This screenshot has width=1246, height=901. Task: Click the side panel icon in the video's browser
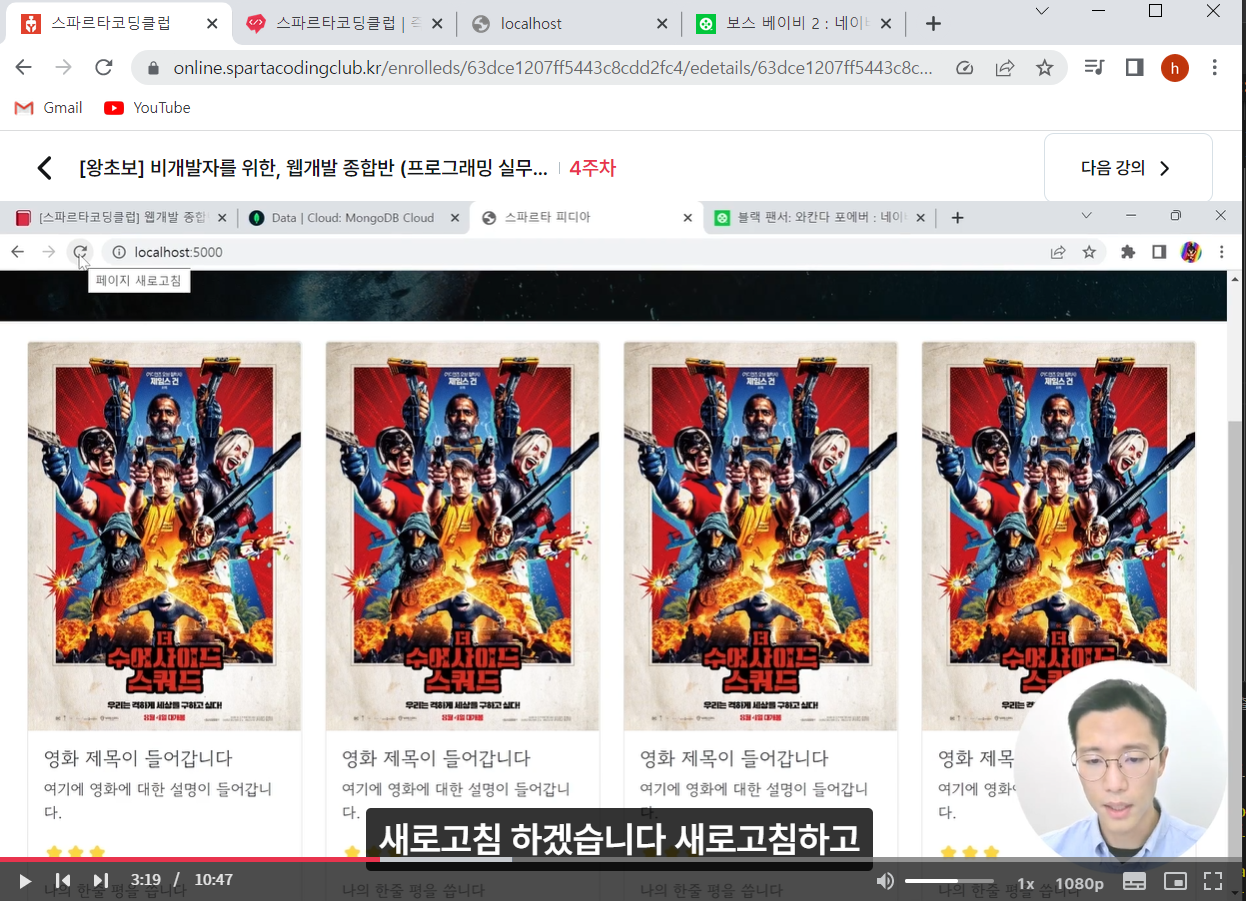pos(1159,252)
